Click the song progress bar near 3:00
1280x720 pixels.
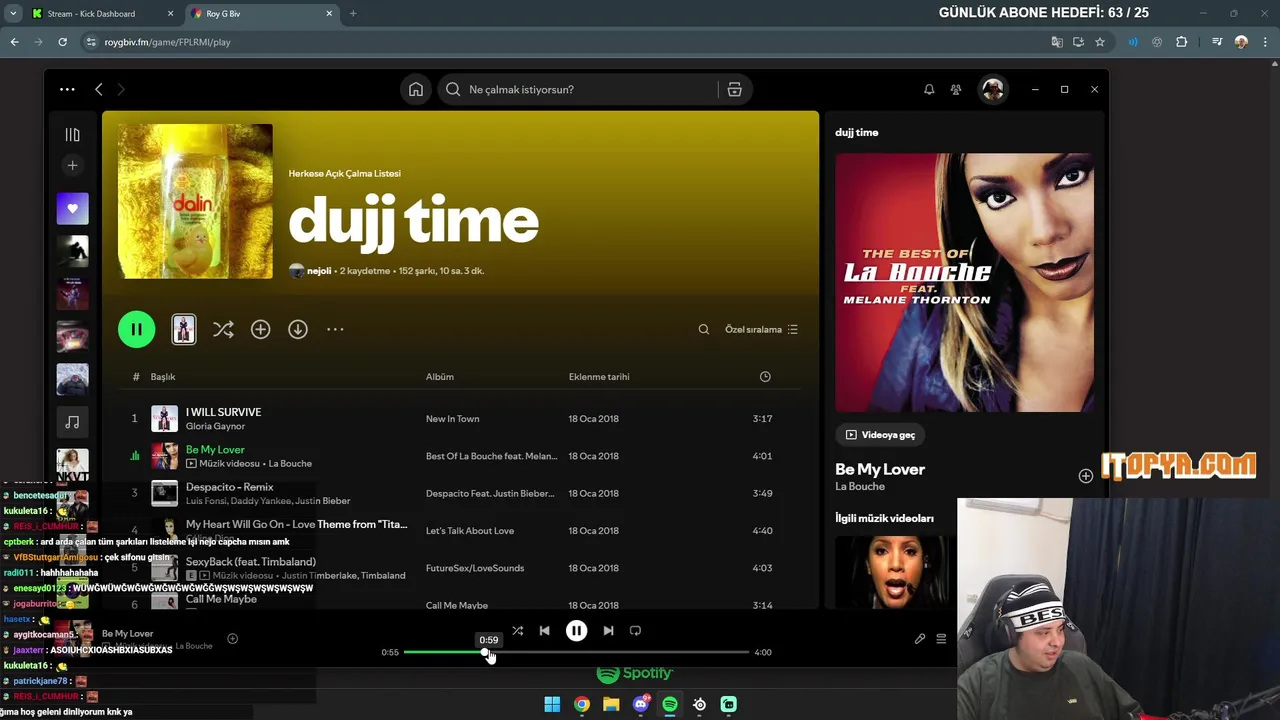pos(663,652)
